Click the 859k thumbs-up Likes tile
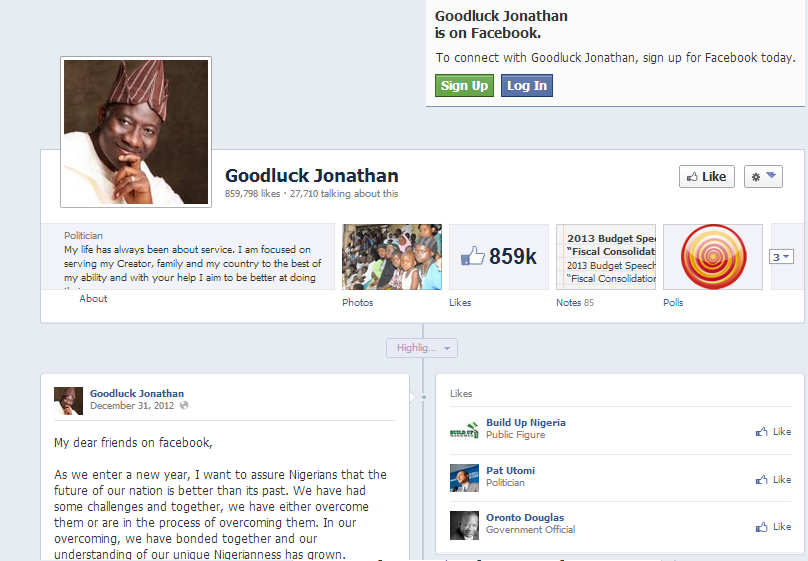This screenshot has width=808, height=561. point(499,257)
